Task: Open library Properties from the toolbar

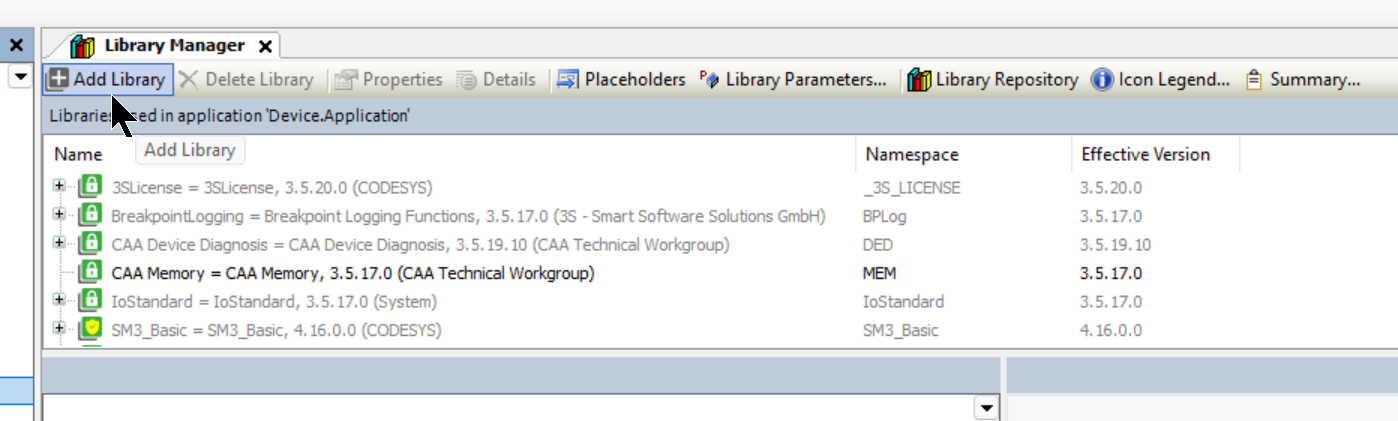Action: click(389, 79)
